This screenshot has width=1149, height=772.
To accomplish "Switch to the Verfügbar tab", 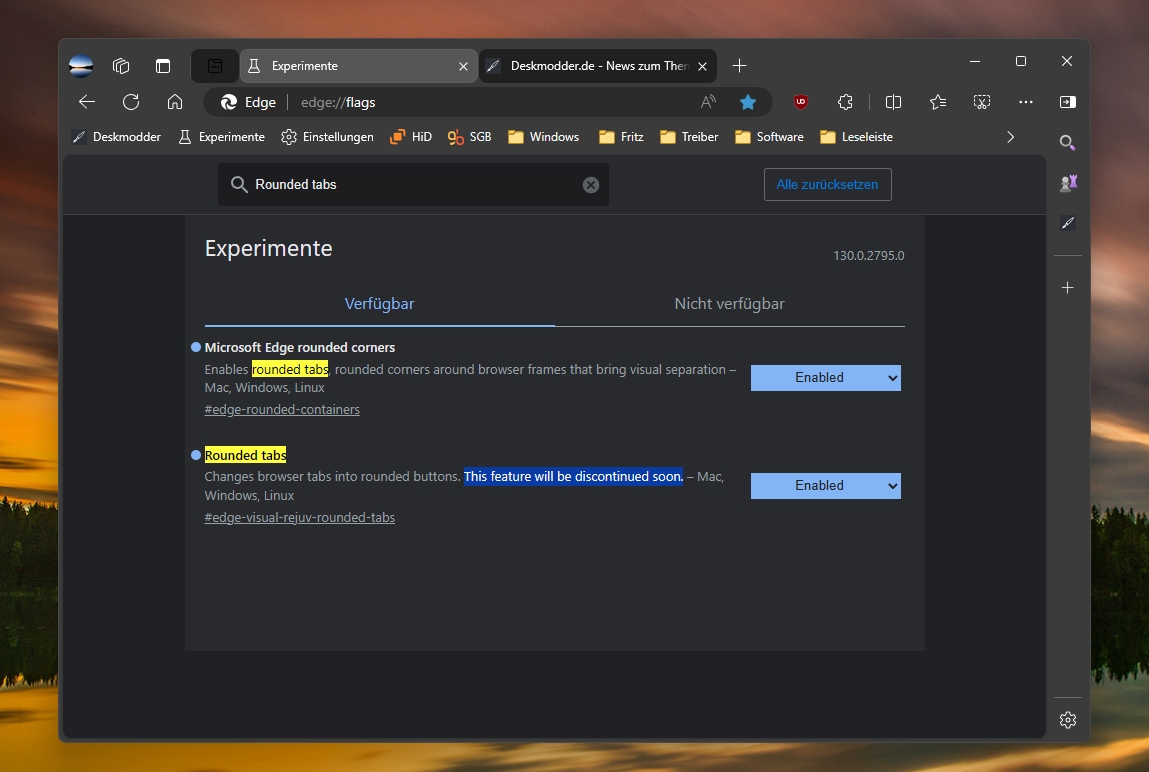I will click(x=380, y=304).
